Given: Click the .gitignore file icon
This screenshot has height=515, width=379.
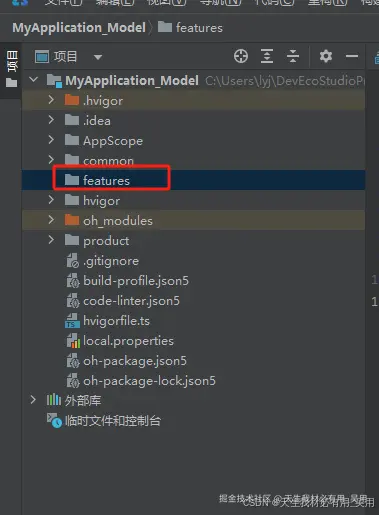Looking at the screenshot, I should tap(73, 261).
